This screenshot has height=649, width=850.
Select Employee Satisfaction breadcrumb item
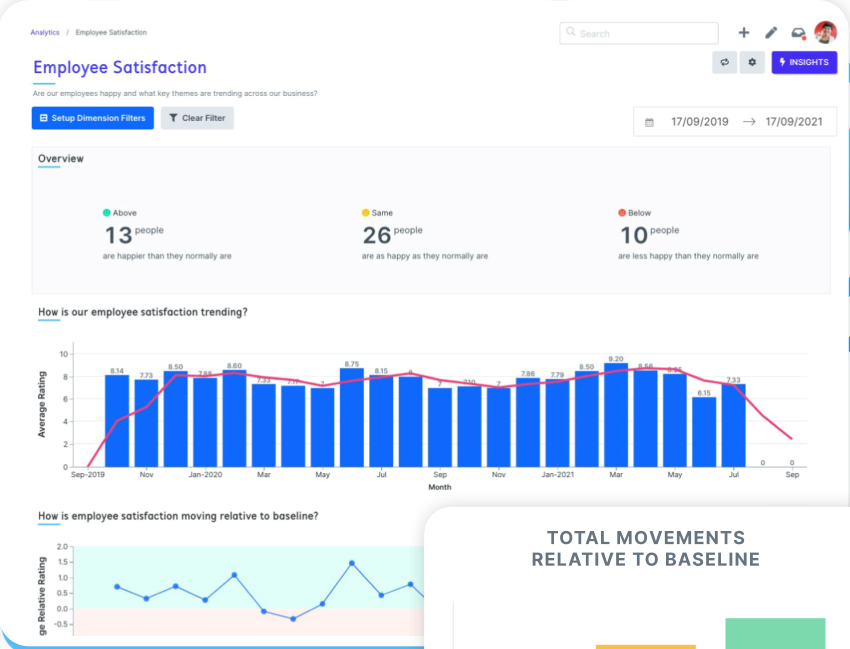tap(111, 32)
